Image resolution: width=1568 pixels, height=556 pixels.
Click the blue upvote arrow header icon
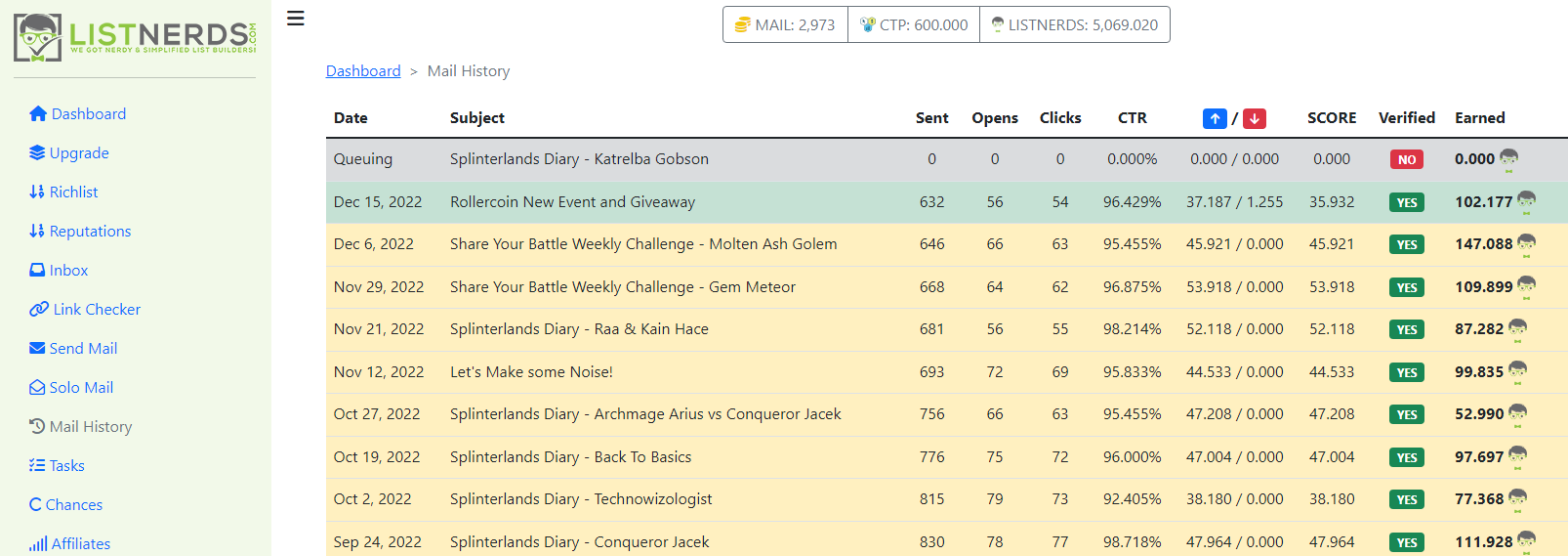pos(1215,118)
